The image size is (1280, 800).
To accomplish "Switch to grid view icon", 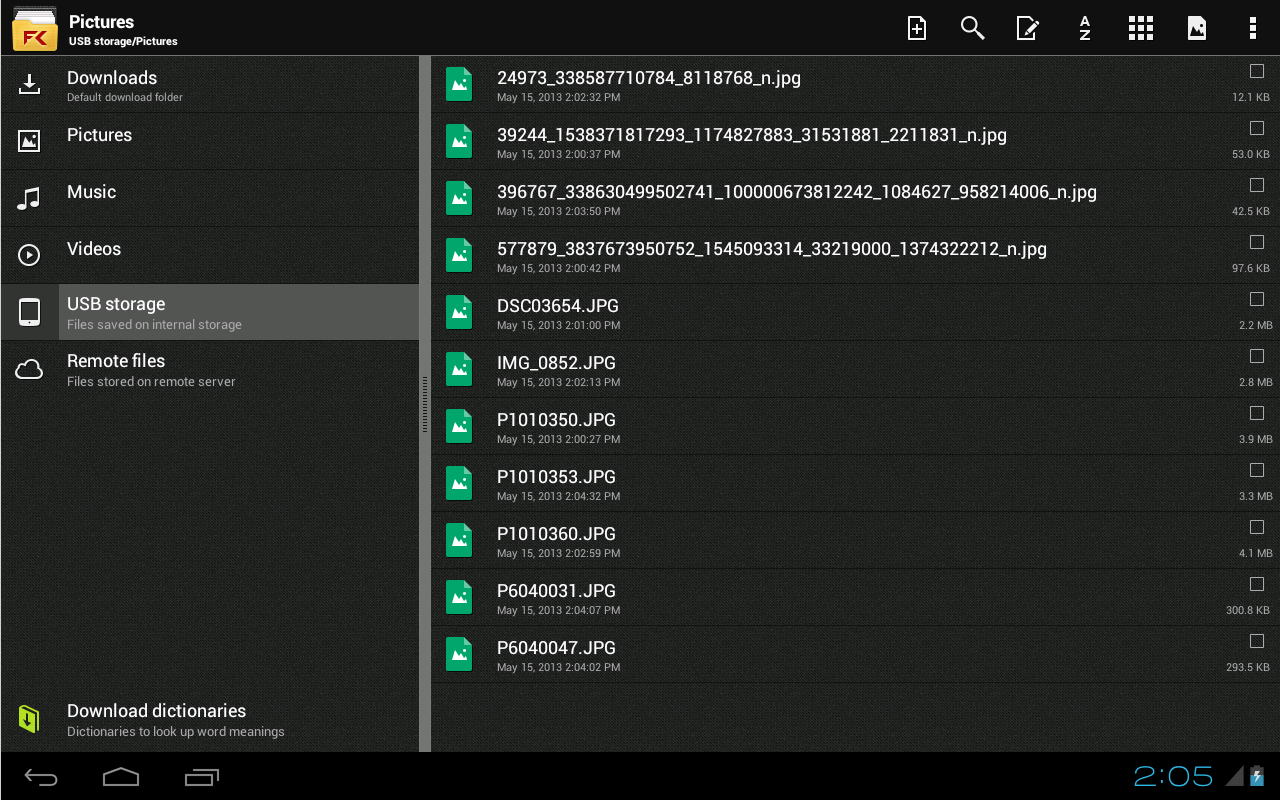I will [1141, 28].
